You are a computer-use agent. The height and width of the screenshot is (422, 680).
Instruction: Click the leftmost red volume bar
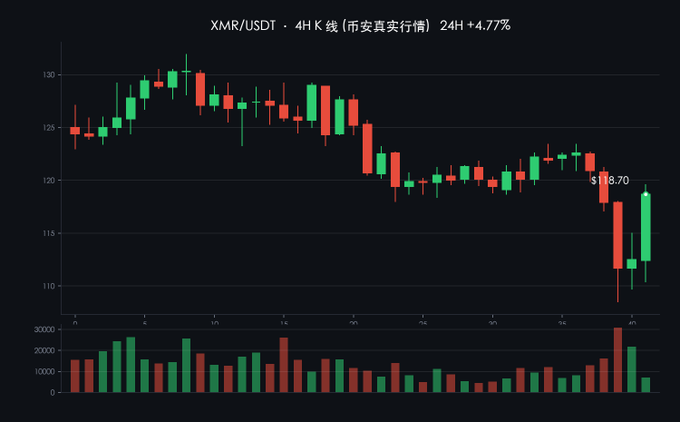(x=75, y=376)
